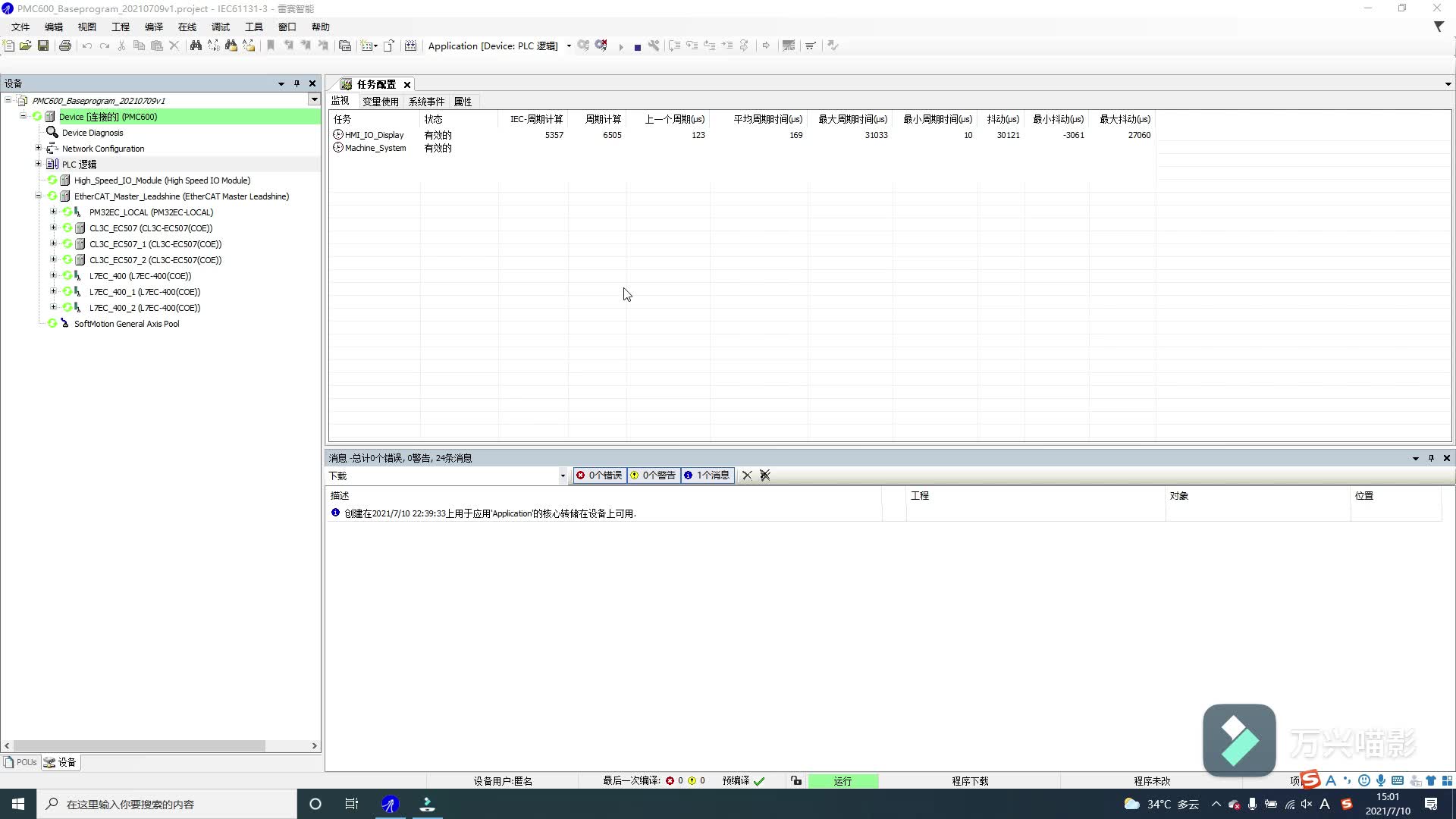This screenshot has height=819, width=1456.
Task: Toggle the 0 errors filter
Action: pyautogui.click(x=599, y=475)
